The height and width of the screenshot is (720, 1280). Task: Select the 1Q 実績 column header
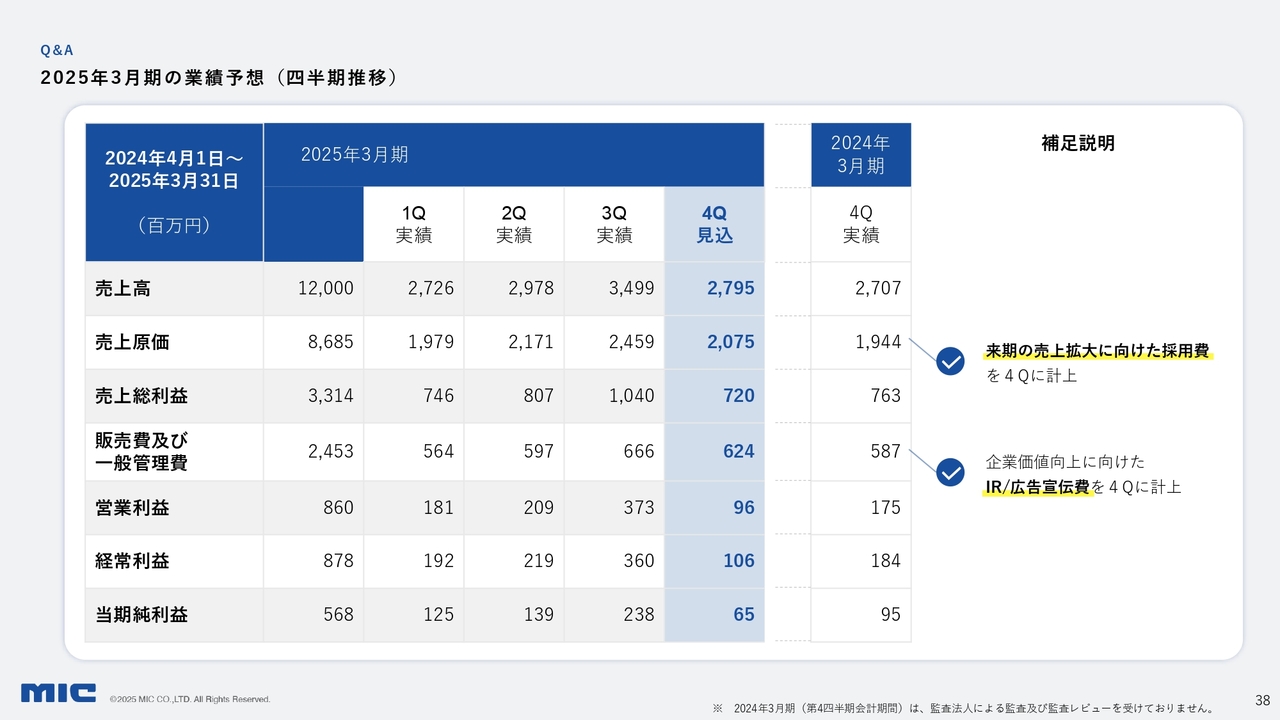(413, 225)
